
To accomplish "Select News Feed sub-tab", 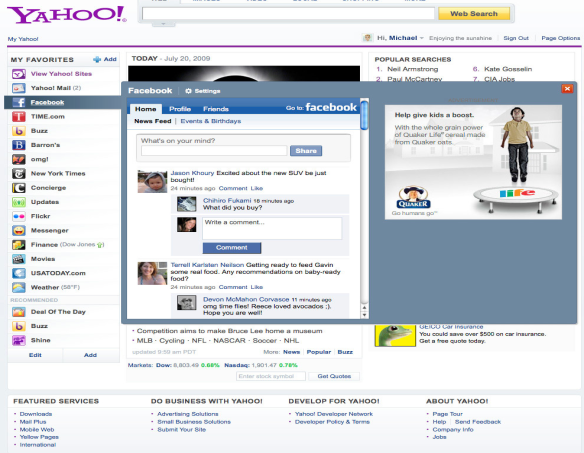I will pyautogui.click(x=153, y=121).
